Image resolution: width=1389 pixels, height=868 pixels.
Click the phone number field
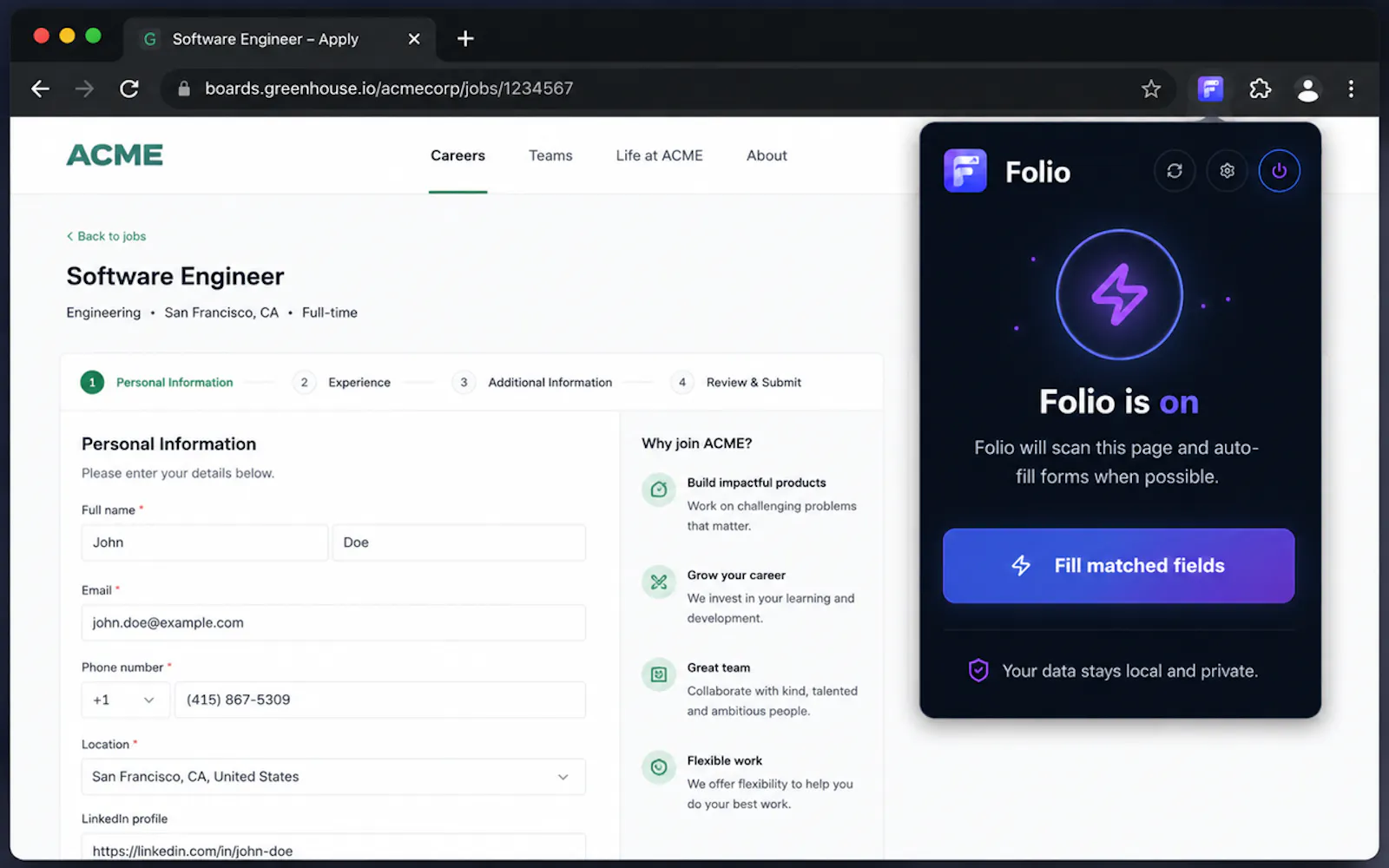pyautogui.click(x=380, y=700)
